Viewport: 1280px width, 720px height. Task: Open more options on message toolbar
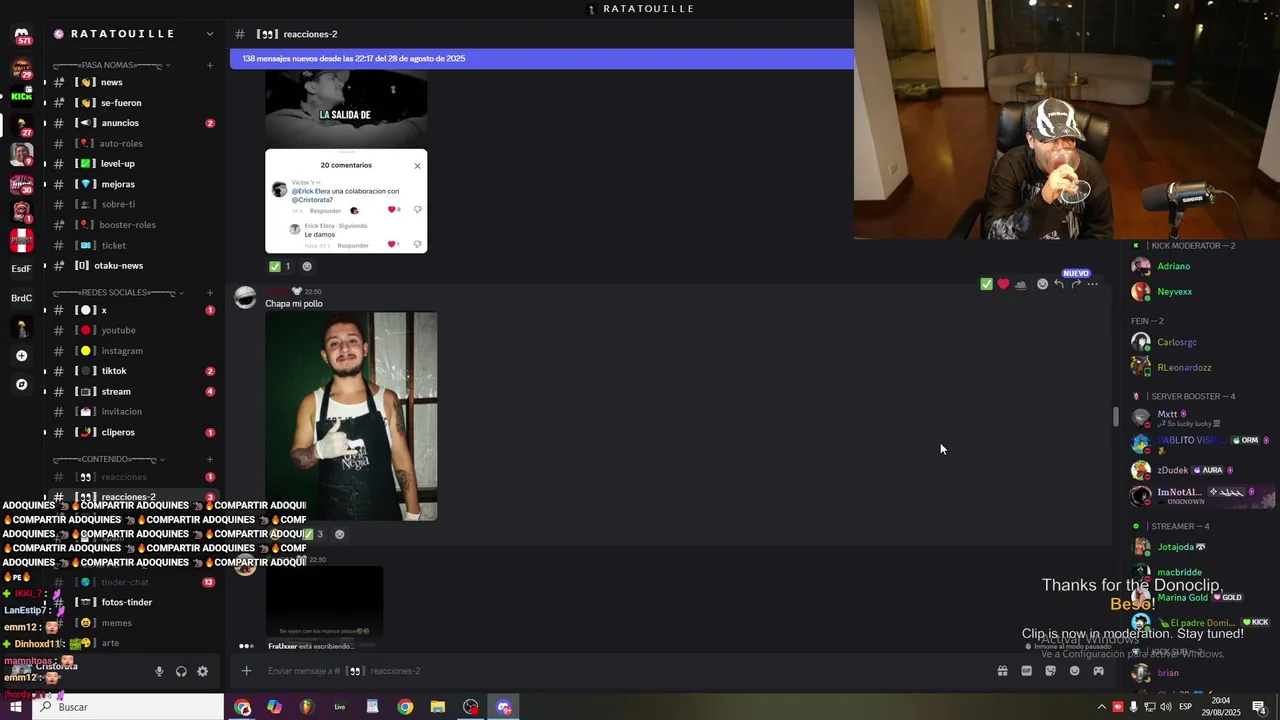(1093, 285)
